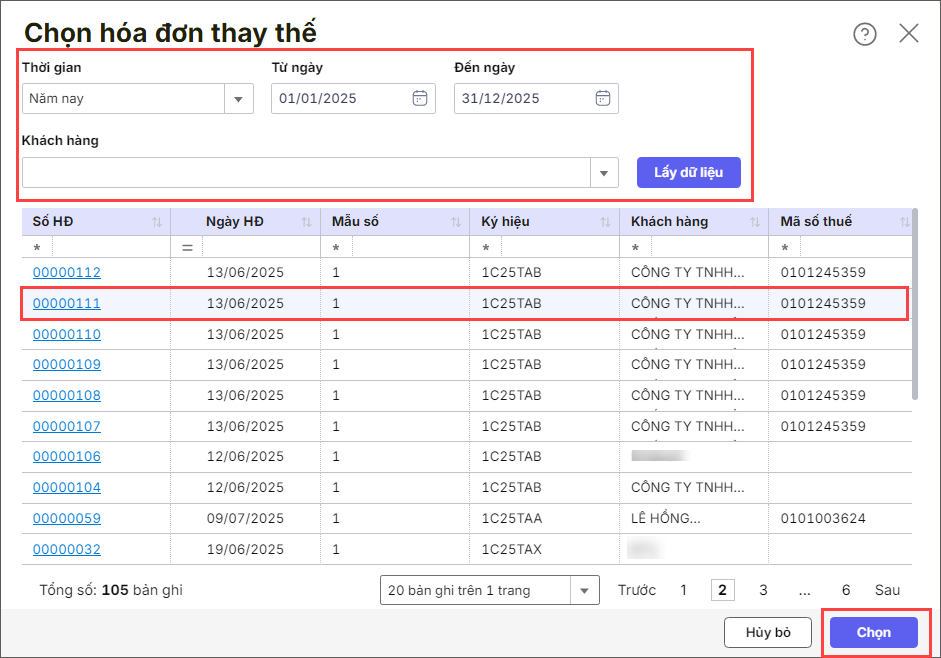Cancel with the Hủy bỏ button
Screen dimensions: 941x658
pyautogui.click(x=768, y=632)
